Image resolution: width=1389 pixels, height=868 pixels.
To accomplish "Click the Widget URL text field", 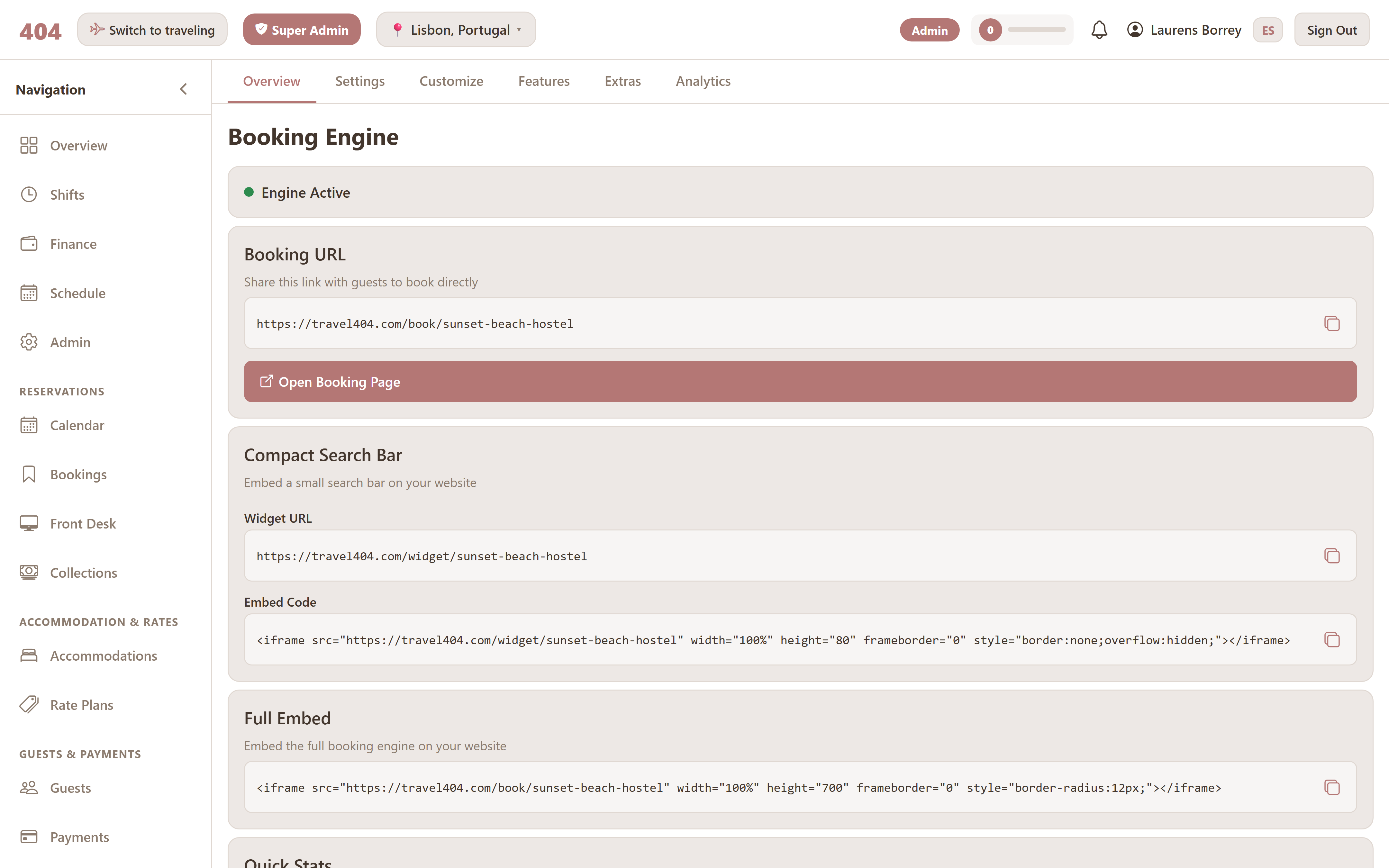I will click(x=800, y=556).
